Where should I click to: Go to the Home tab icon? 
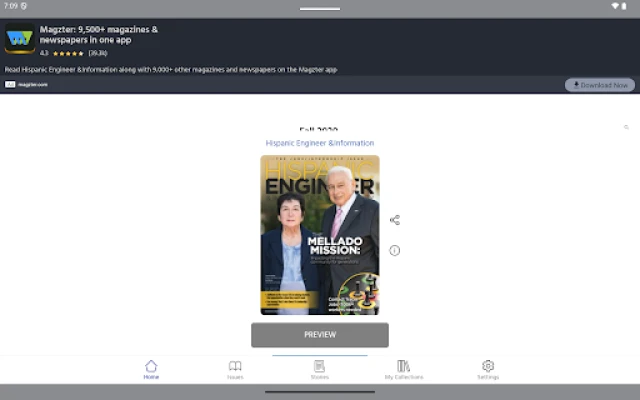tap(151, 366)
